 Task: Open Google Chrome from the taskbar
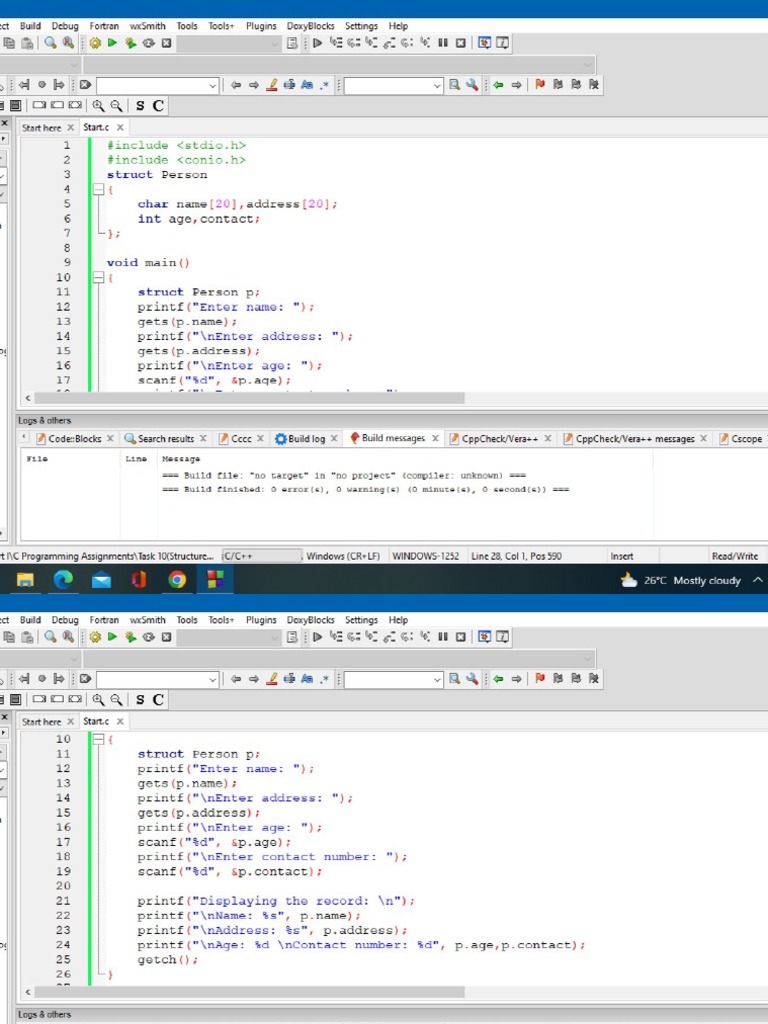176,579
